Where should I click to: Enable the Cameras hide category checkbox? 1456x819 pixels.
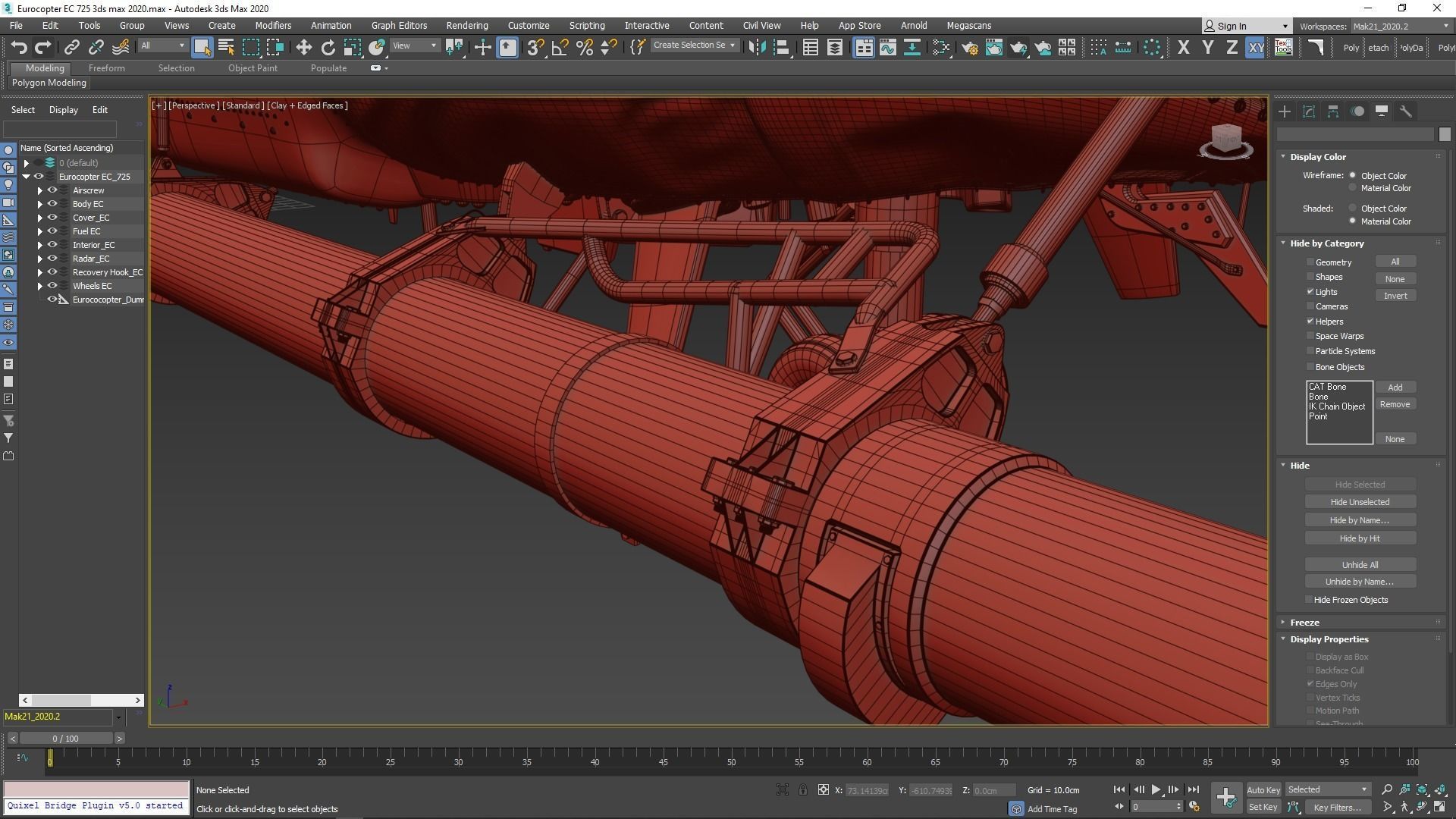(1310, 306)
